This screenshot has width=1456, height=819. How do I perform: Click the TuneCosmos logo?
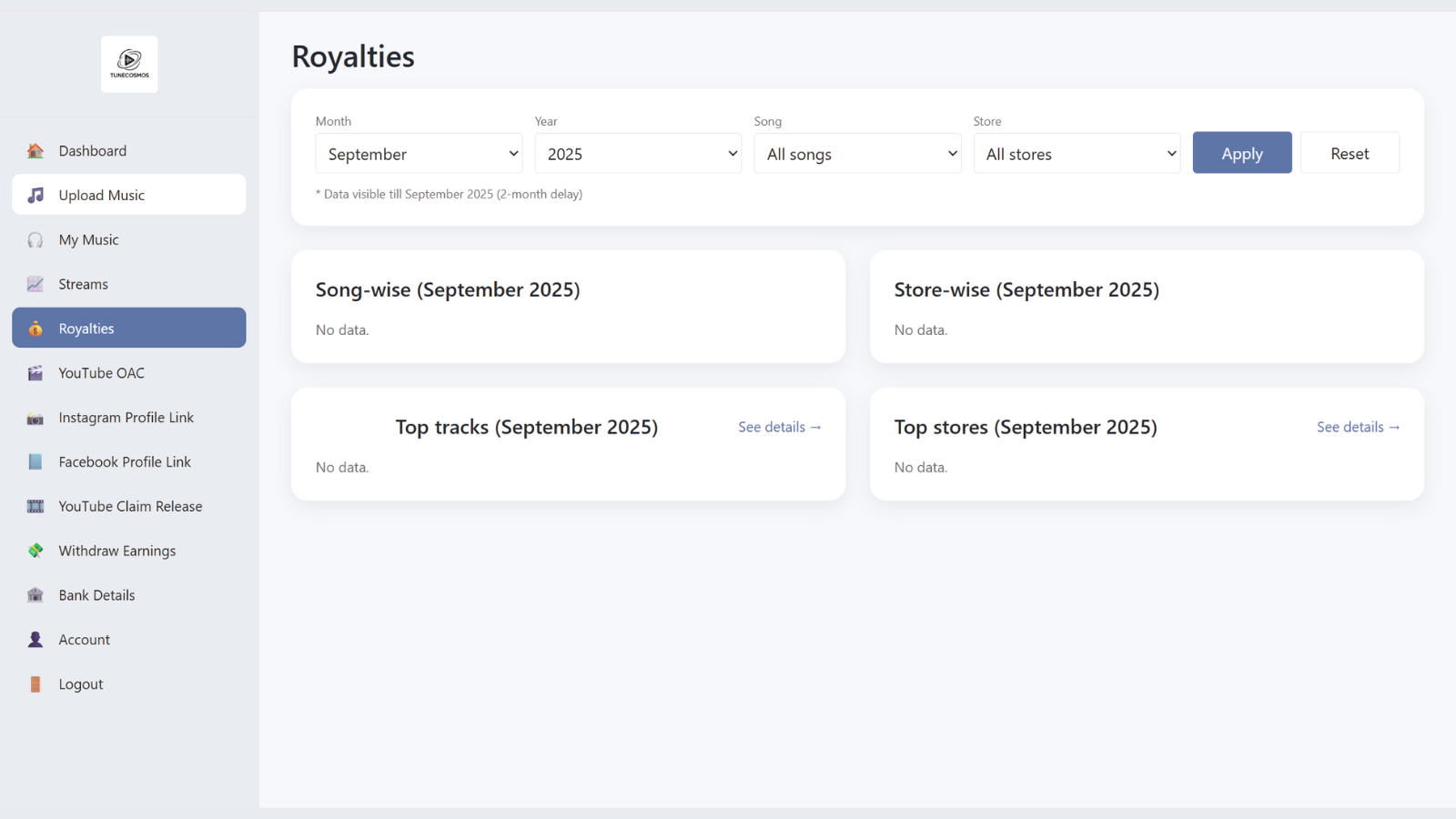click(129, 64)
